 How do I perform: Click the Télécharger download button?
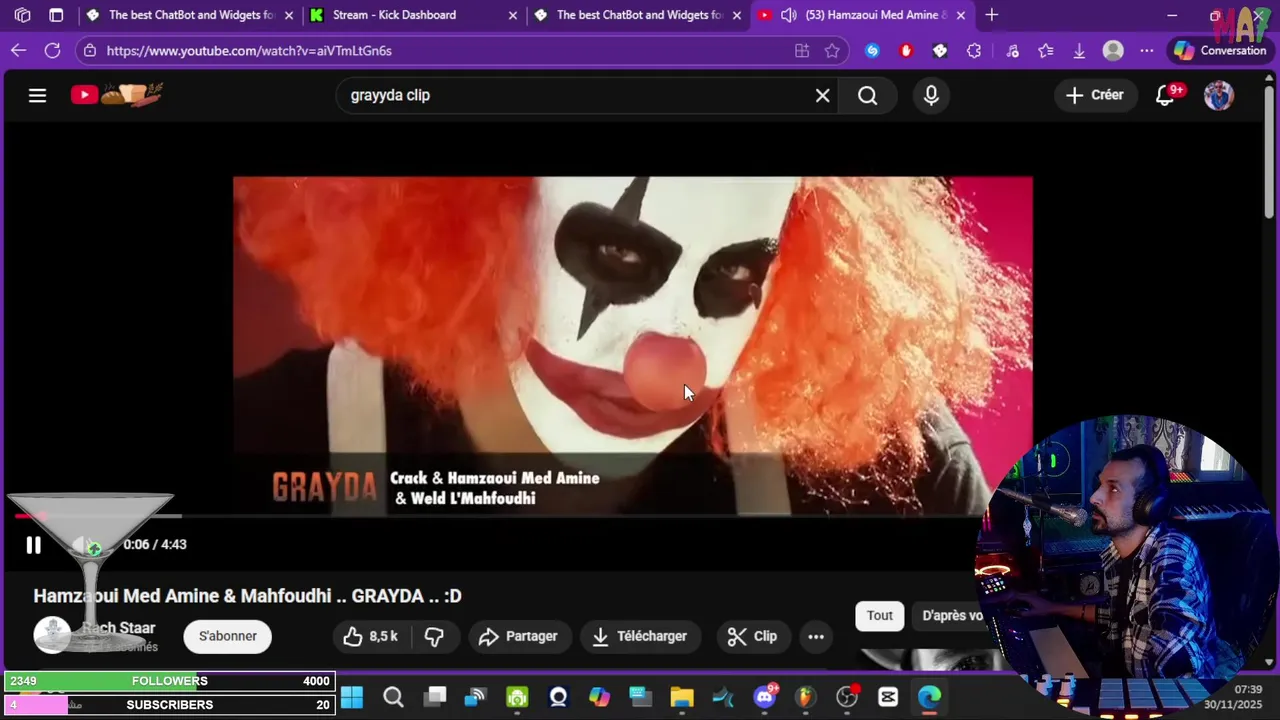click(x=640, y=636)
